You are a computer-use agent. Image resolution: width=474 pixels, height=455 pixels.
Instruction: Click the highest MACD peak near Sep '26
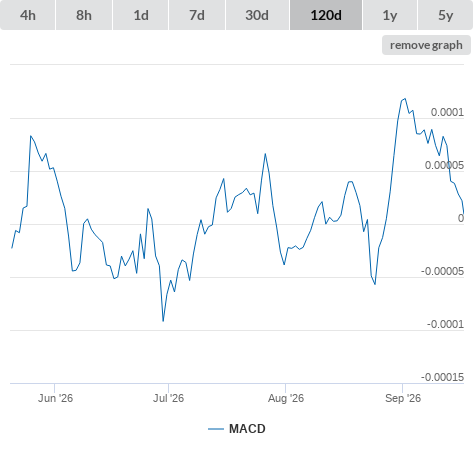pos(405,99)
